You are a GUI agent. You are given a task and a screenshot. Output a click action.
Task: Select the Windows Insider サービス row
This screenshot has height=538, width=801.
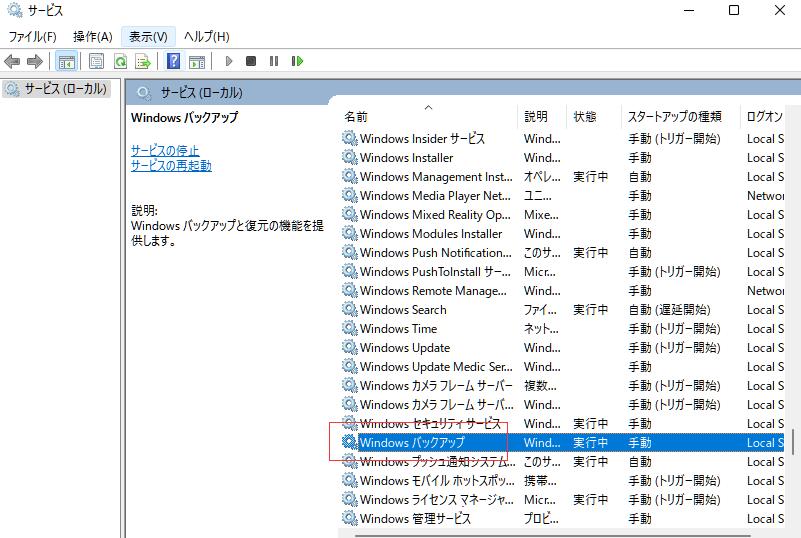click(562, 138)
